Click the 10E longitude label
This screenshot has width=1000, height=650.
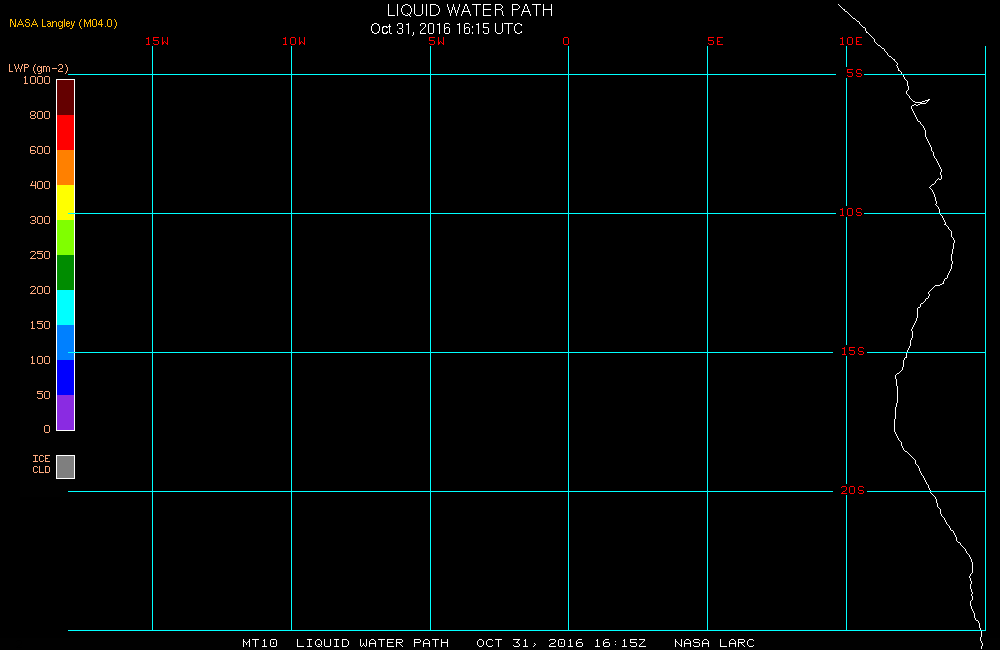pos(851,41)
